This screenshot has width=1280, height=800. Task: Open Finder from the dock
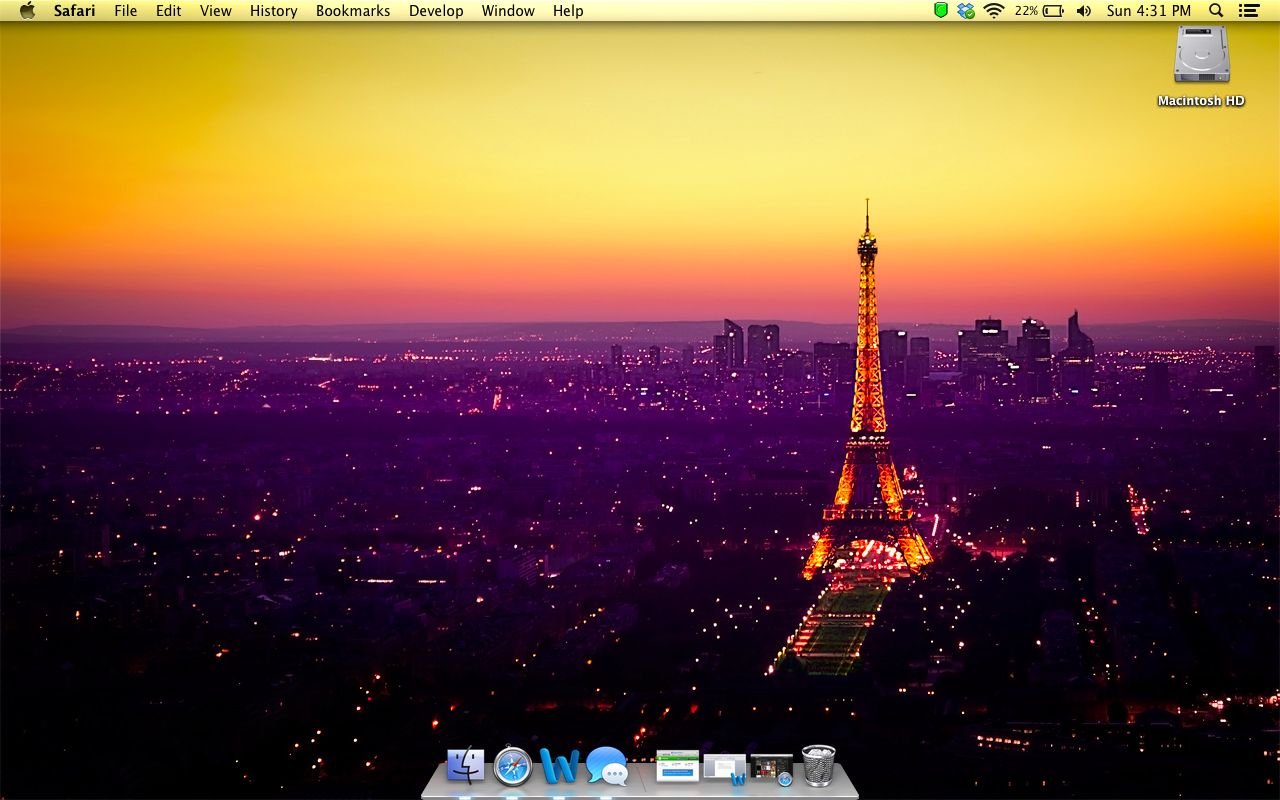tap(465, 767)
